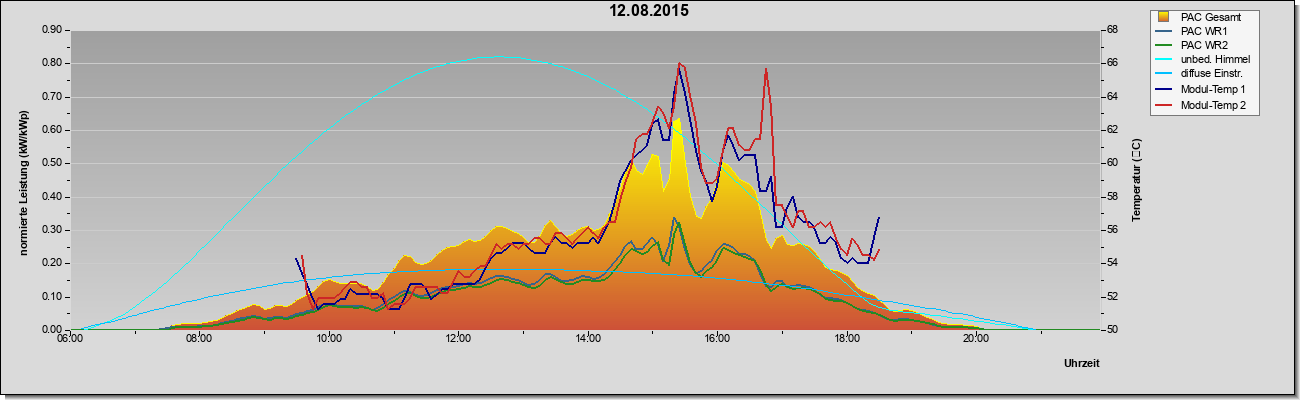Click the 66 temperature axis value

[1112, 63]
